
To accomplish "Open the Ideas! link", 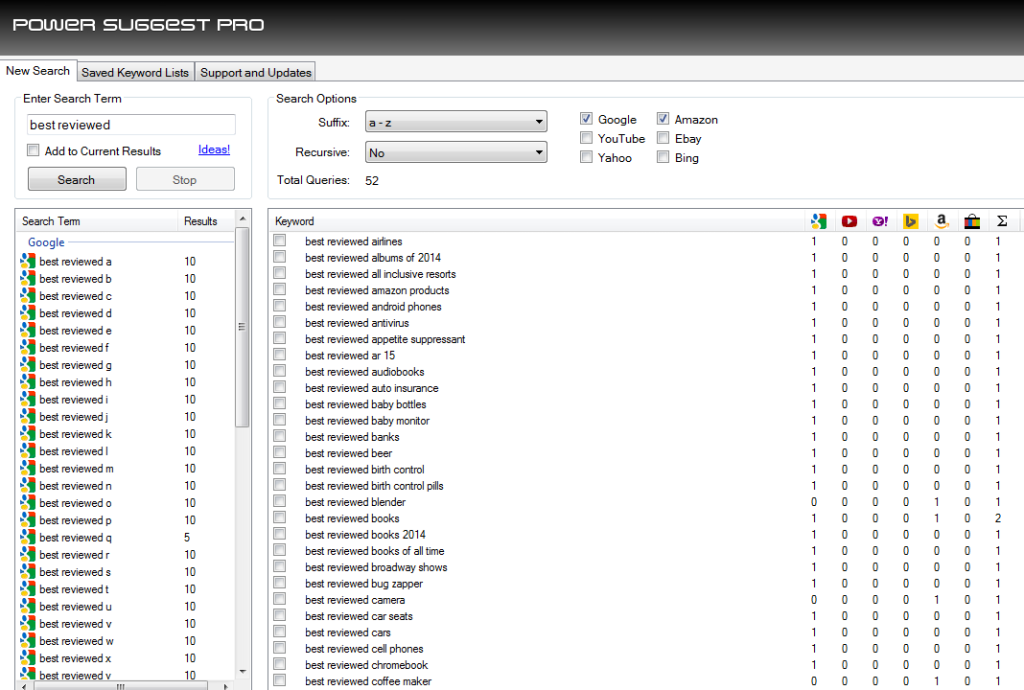I will click(x=214, y=149).
